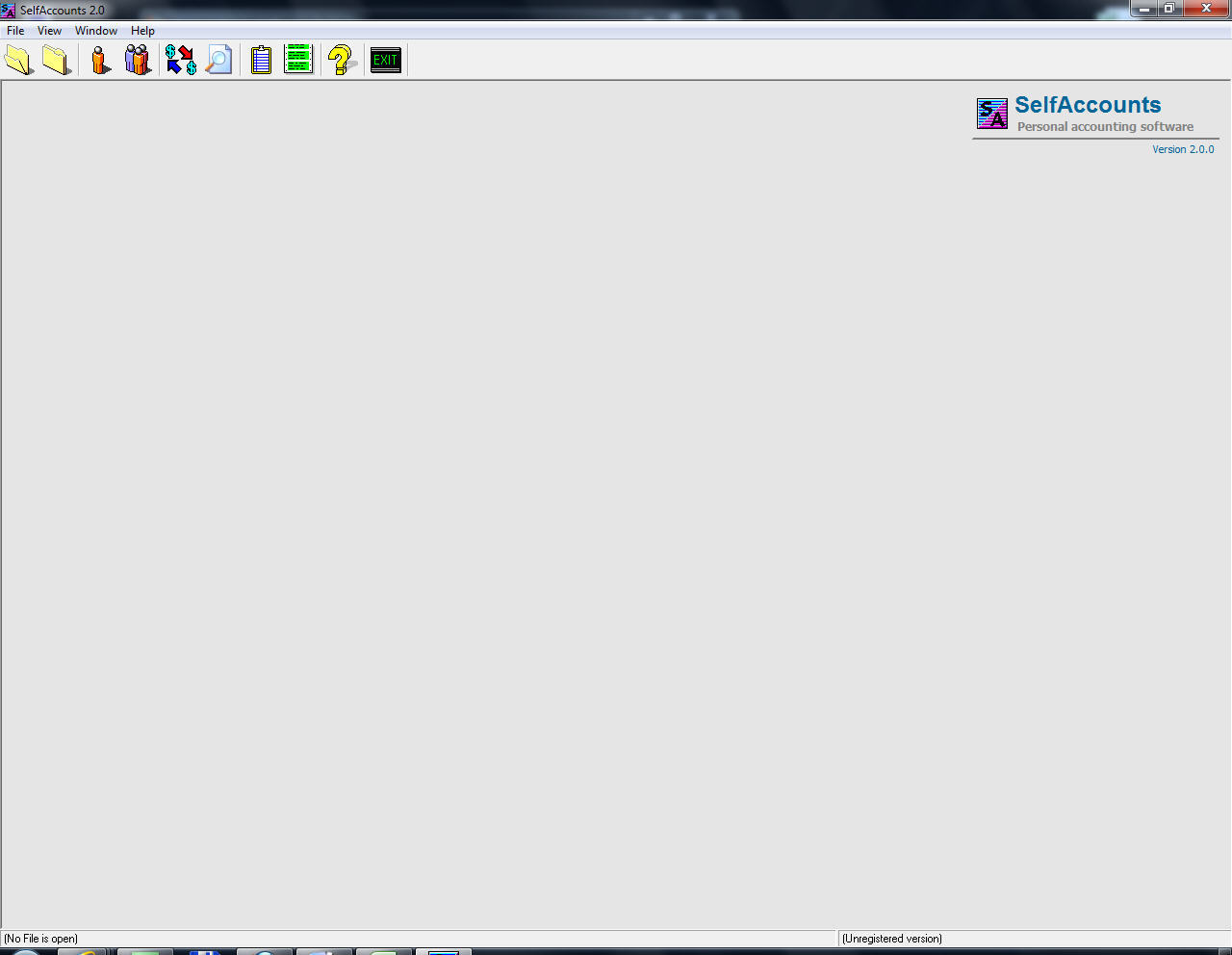This screenshot has height=955, width=1232.
Task: Click the clipboard report icon
Action: pos(261,59)
